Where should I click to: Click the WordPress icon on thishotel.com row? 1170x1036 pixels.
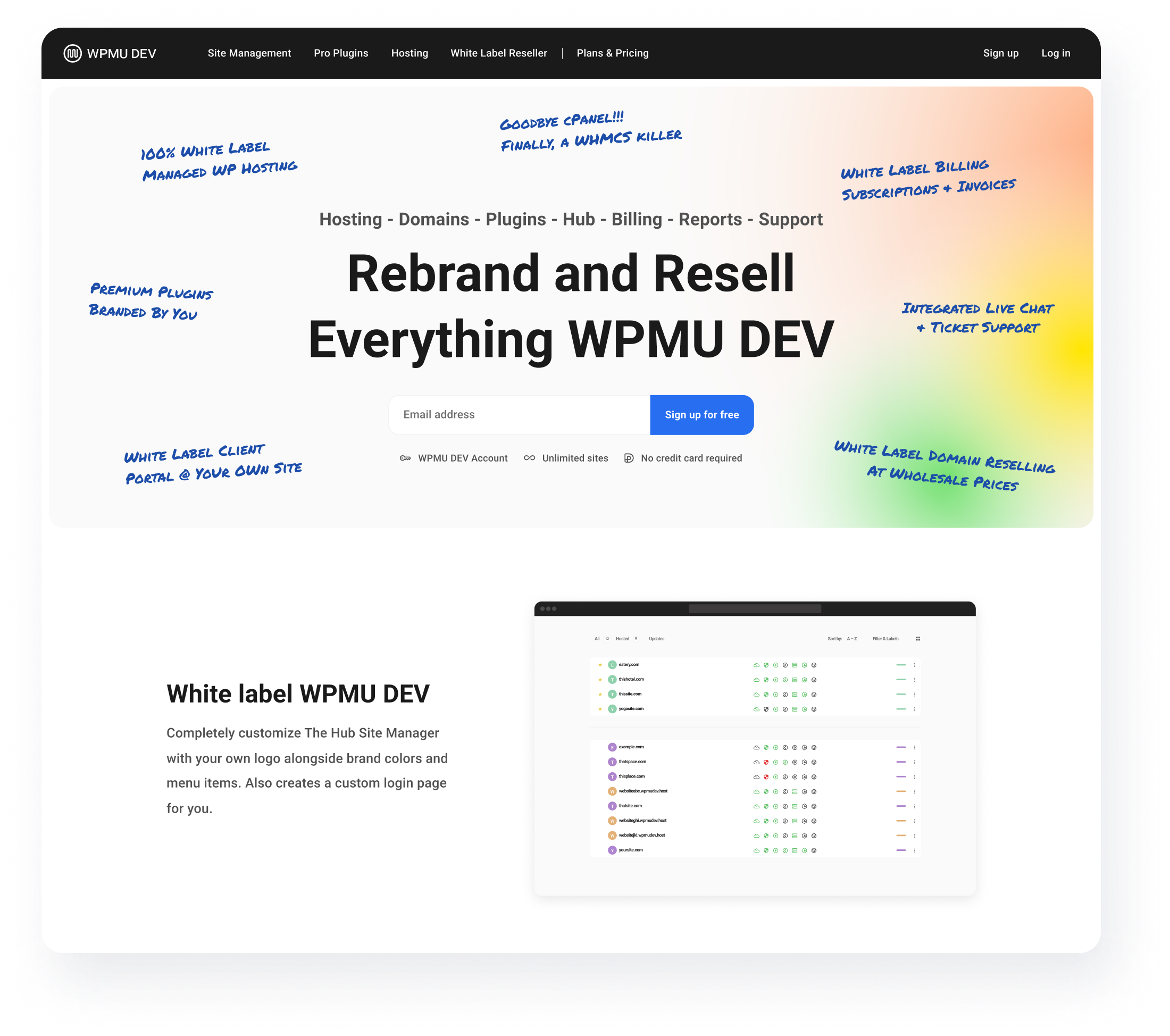click(814, 680)
